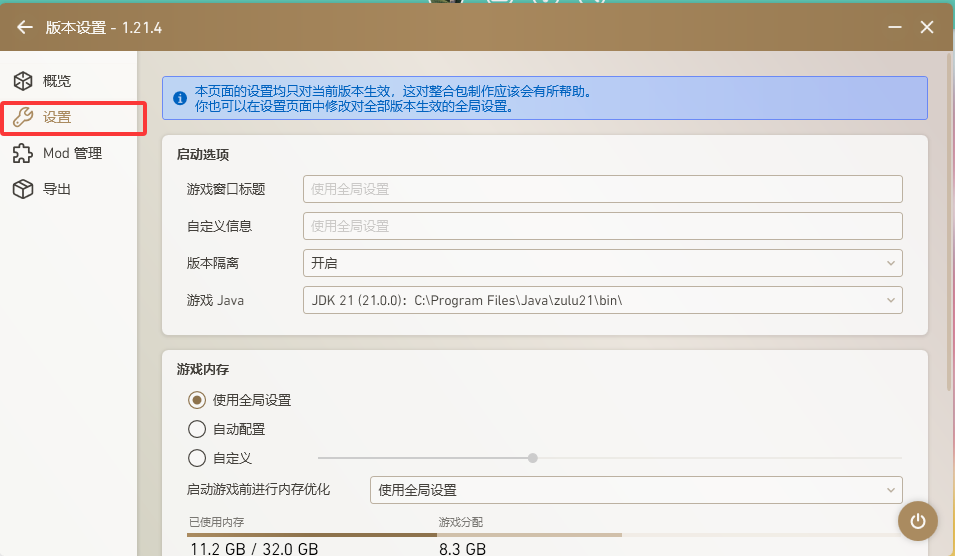Click the 版本设置 - 1.21.4 title text

pyautogui.click(x=104, y=27)
